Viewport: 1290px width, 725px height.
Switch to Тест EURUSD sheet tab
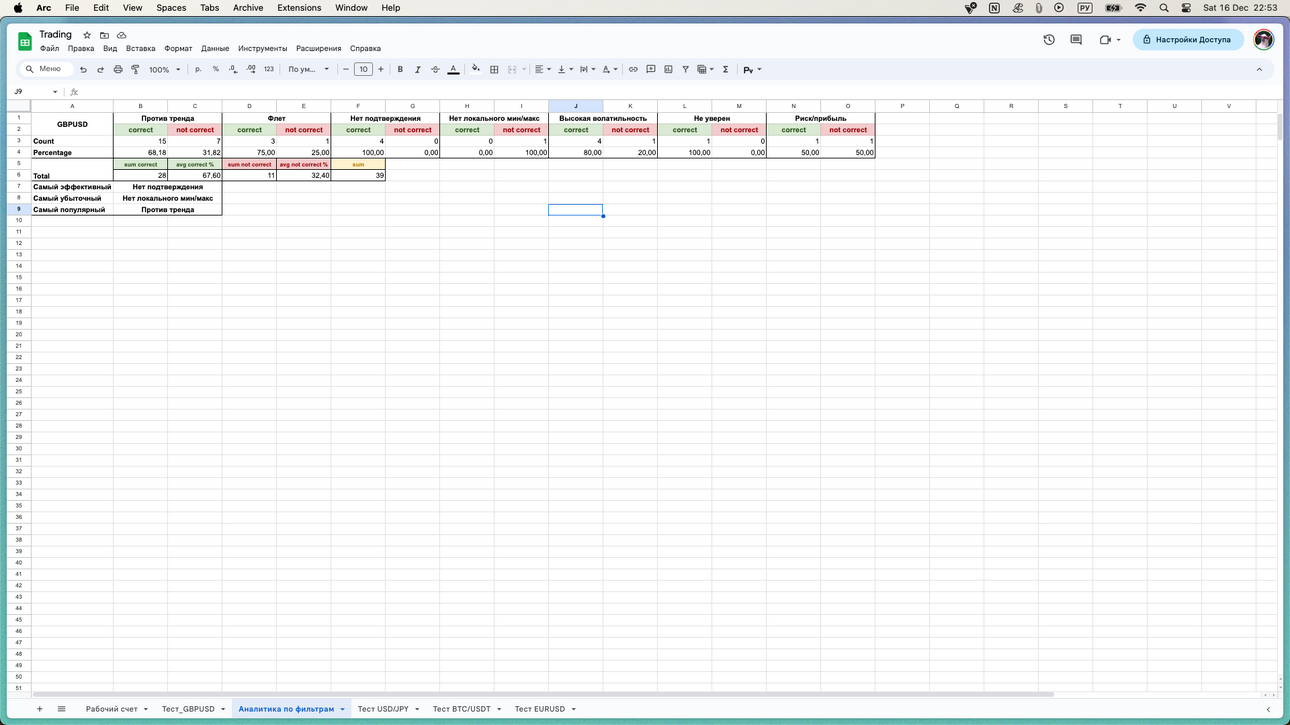tap(540, 709)
